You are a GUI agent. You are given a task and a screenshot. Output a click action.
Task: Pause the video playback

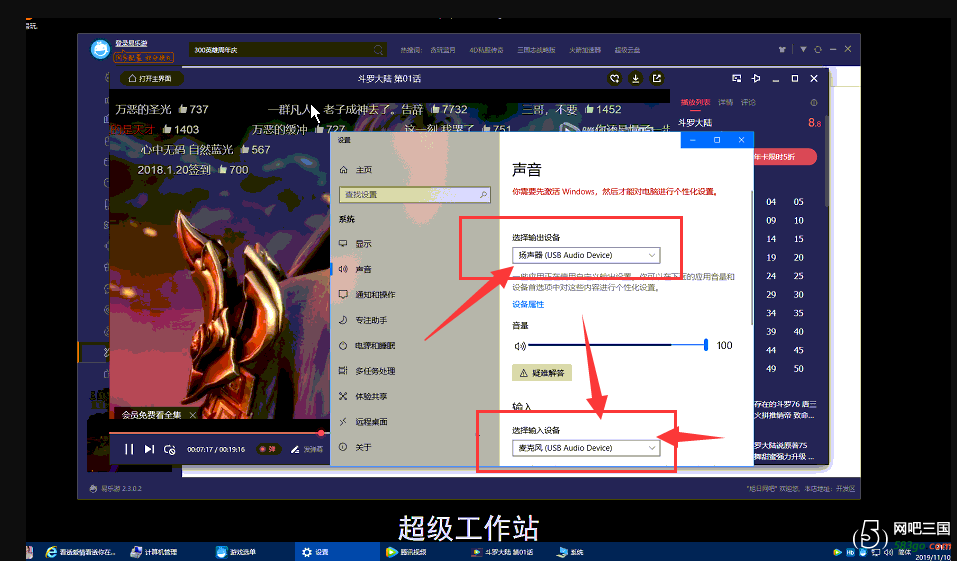point(129,449)
